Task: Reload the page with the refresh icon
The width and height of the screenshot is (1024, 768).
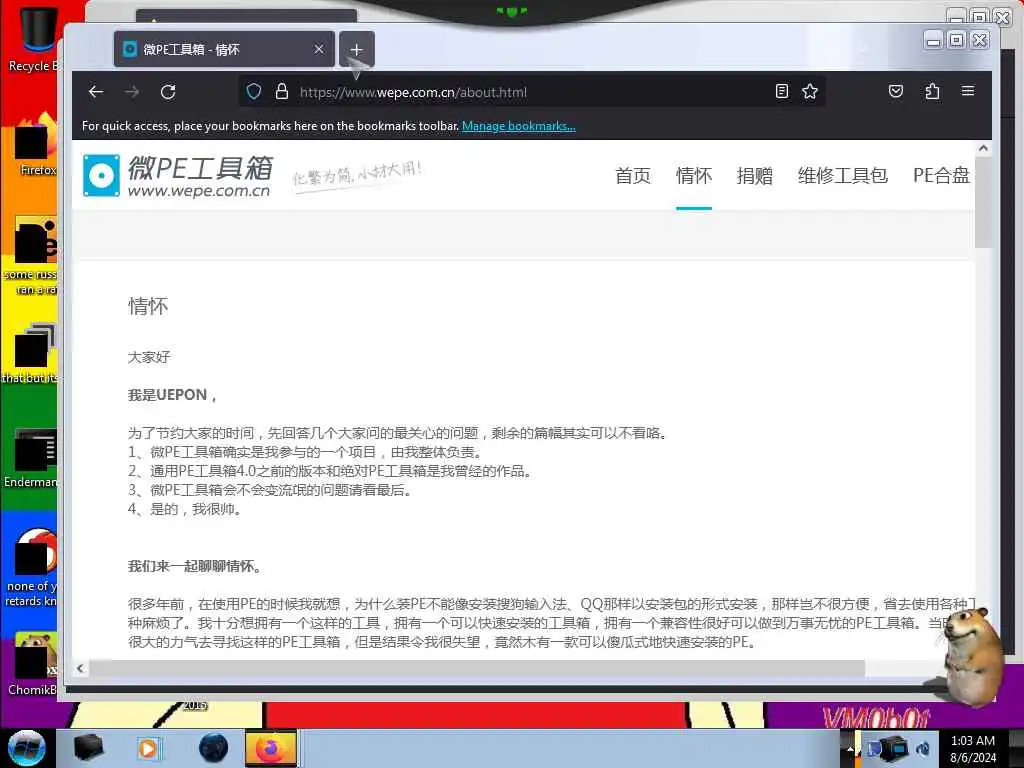Action: pyautogui.click(x=168, y=92)
